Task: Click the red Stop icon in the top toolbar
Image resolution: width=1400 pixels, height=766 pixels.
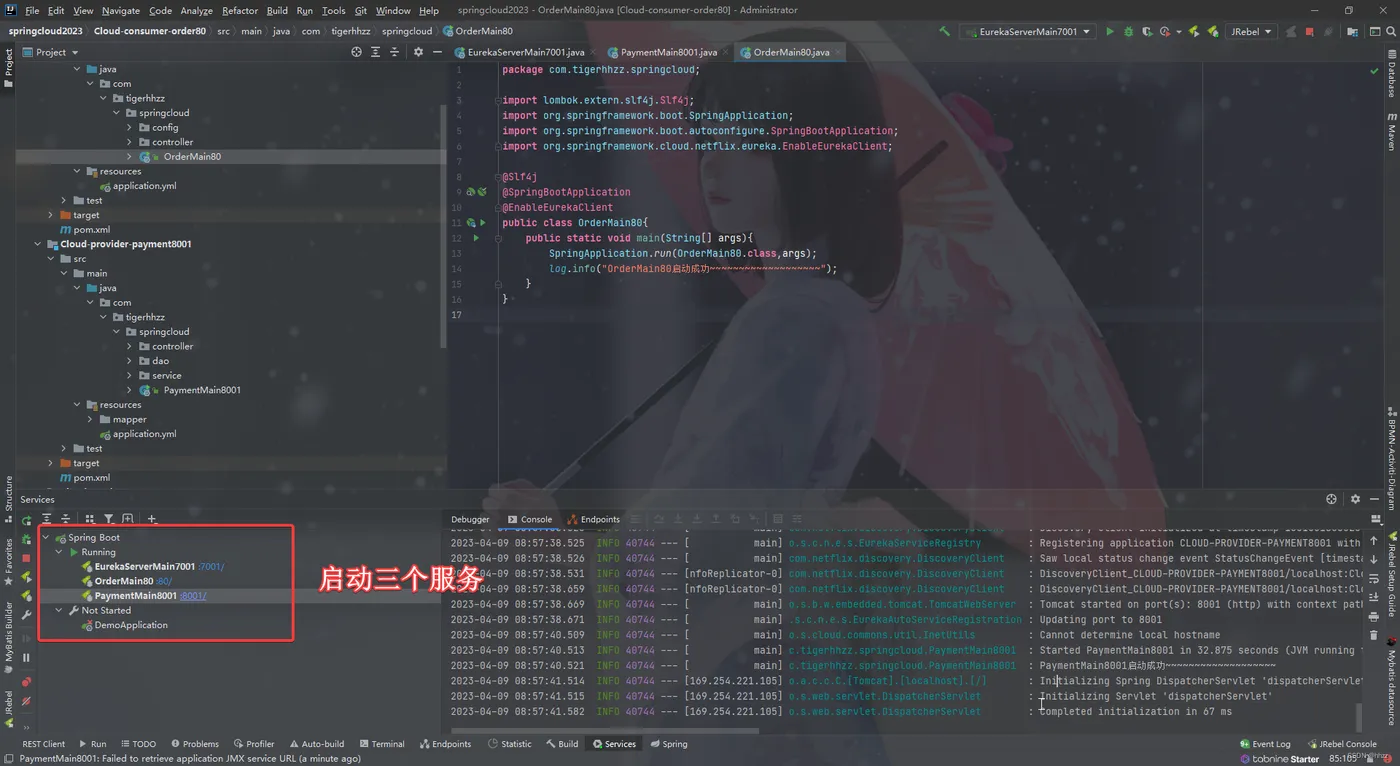Action: pyautogui.click(x=1309, y=31)
